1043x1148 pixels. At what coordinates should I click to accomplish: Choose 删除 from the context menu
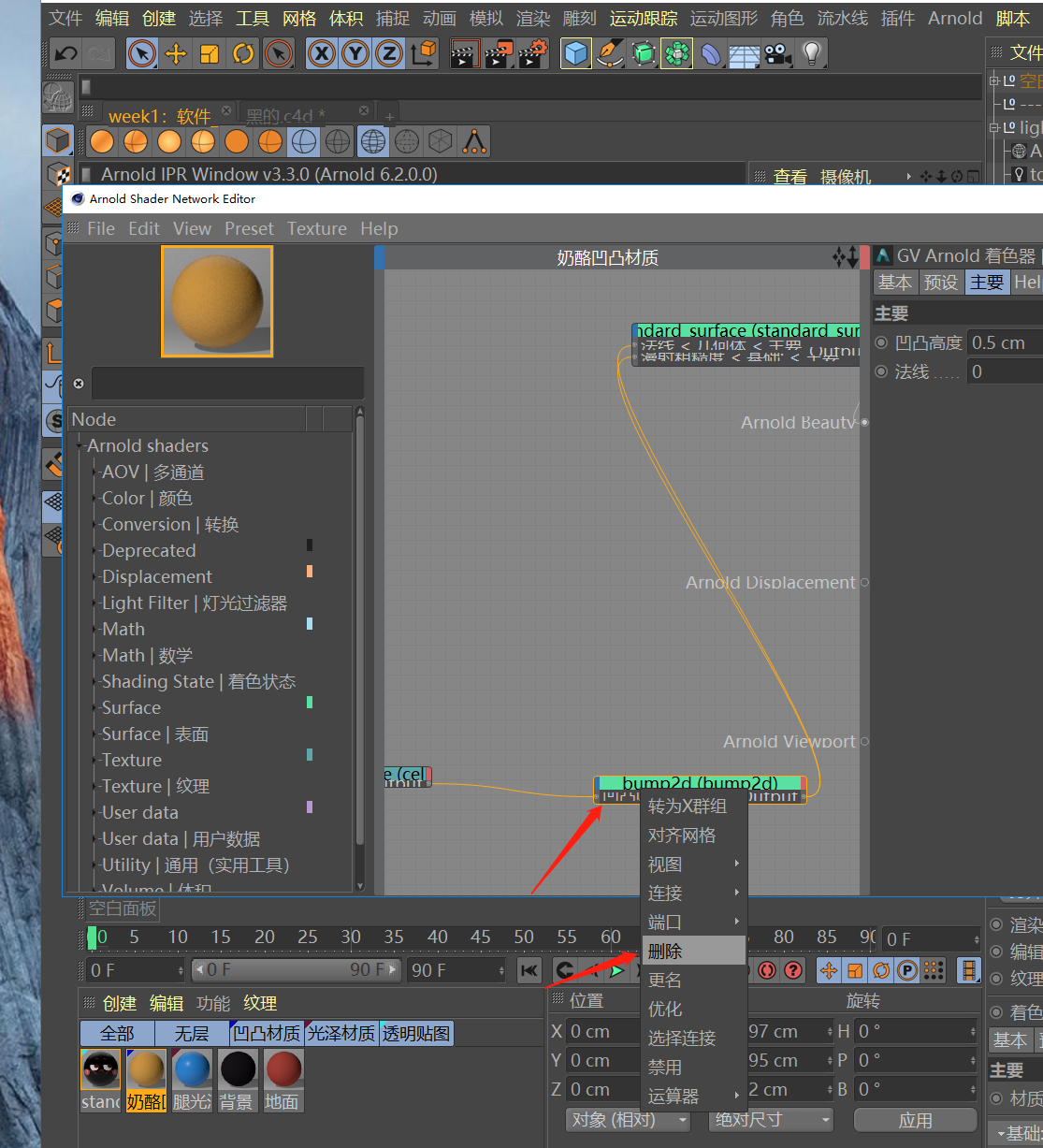pyautogui.click(x=693, y=951)
